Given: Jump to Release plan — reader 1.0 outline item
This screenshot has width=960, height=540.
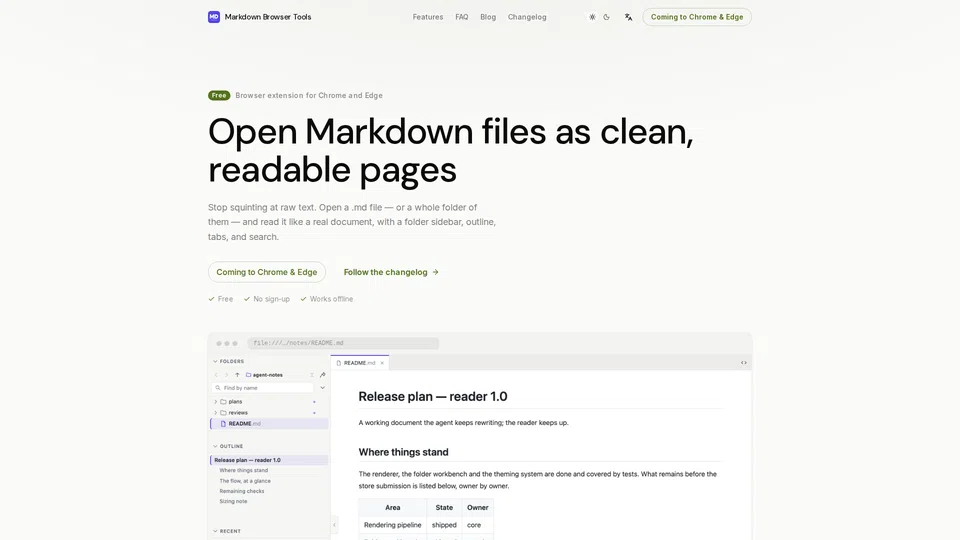Looking at the screenshot, I should (269, 460).
